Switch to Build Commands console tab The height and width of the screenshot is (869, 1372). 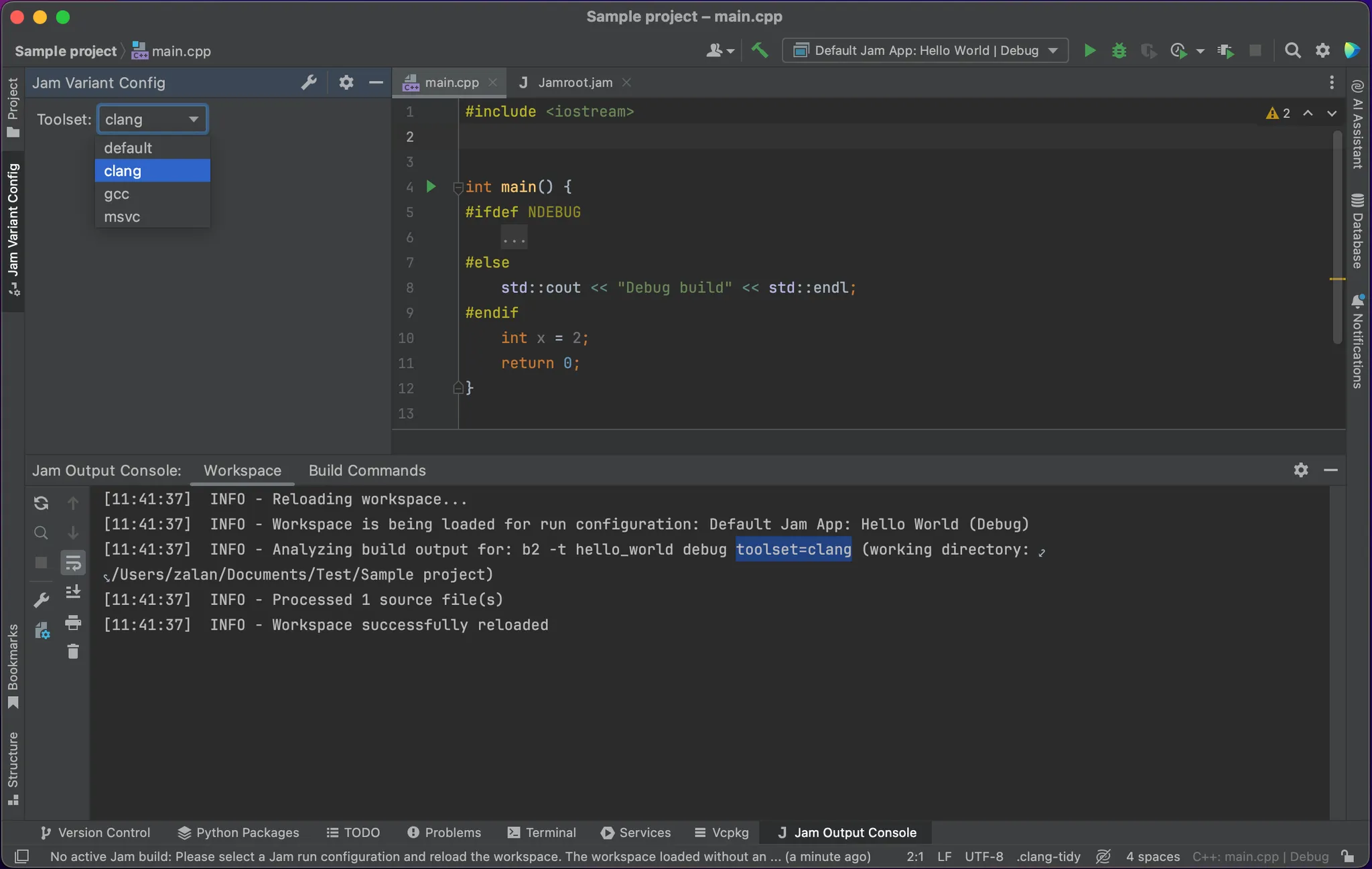pos(367,470)
